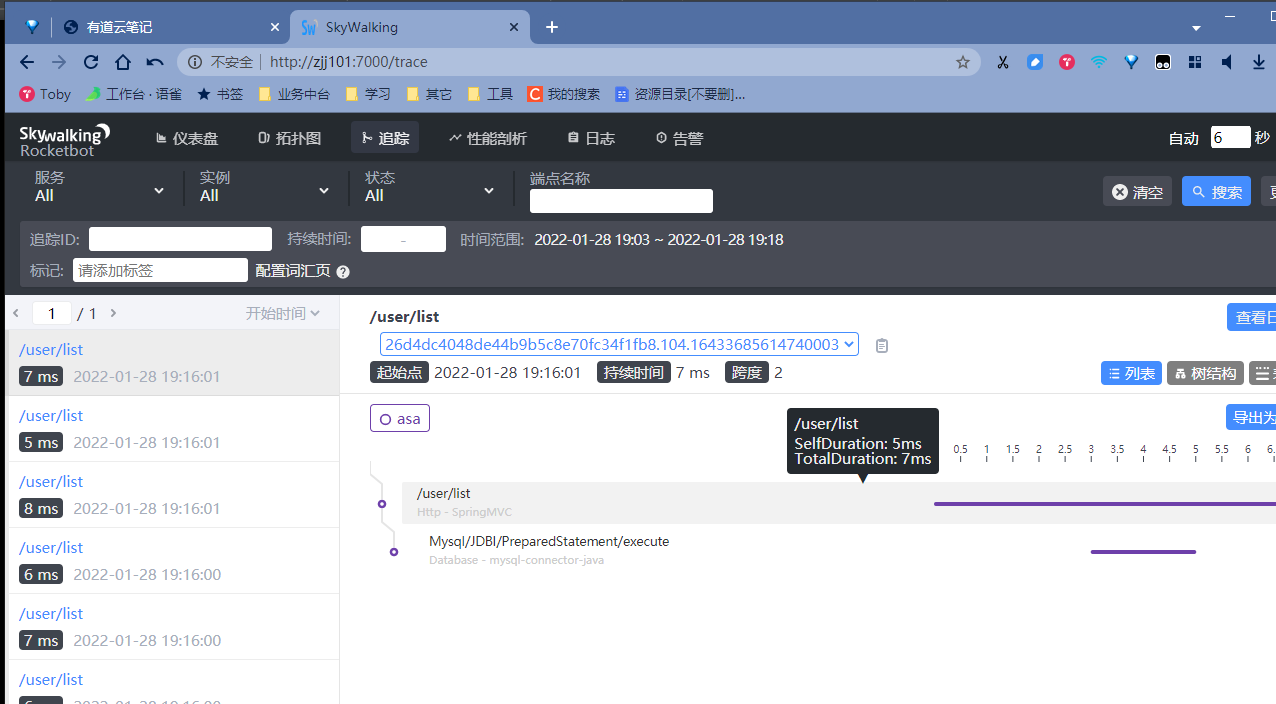Go to next page of trace list
Image resolution: width=1276 pixels, height=704 pixels.
(x=113, y=313)
